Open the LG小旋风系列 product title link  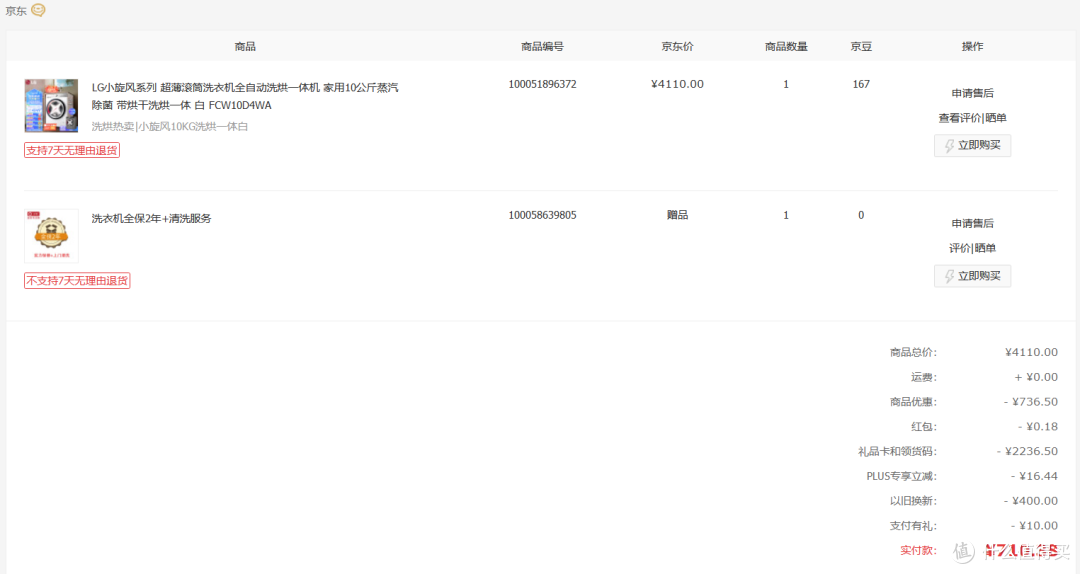(245, 96)
